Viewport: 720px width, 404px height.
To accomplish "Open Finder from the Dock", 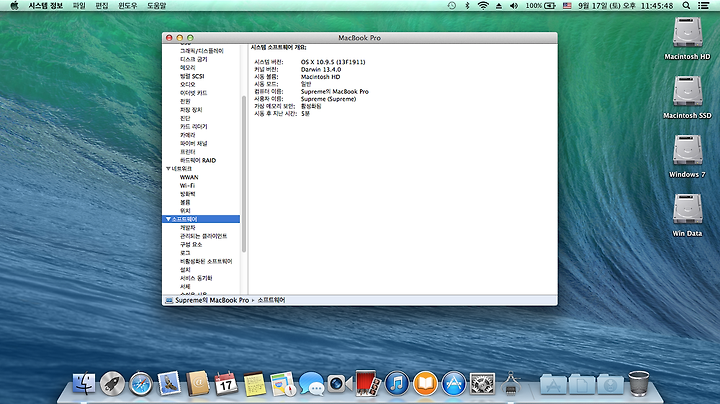I will (84, 384).
